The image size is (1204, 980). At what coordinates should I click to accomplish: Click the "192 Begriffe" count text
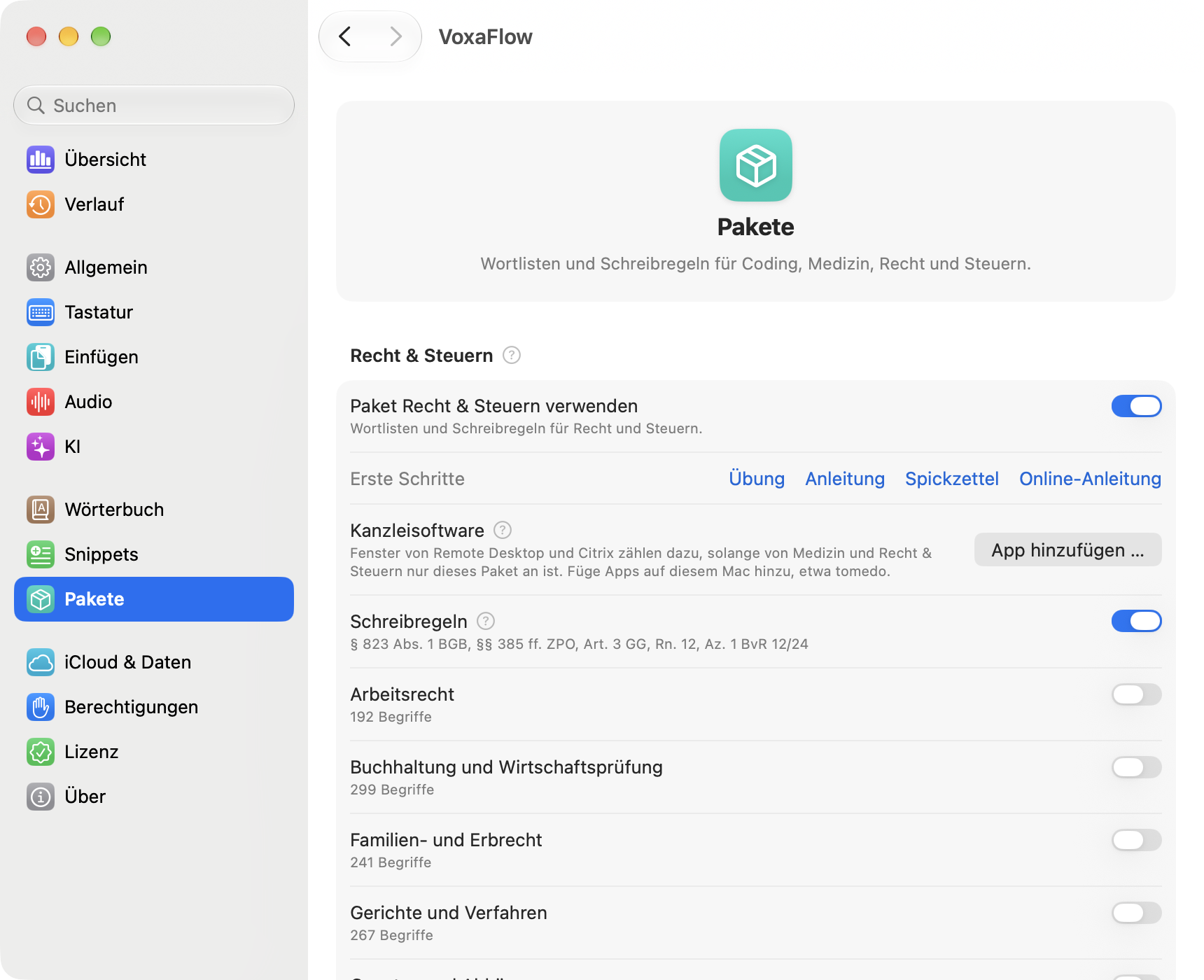pyautogui.click(x=391, y=717)
